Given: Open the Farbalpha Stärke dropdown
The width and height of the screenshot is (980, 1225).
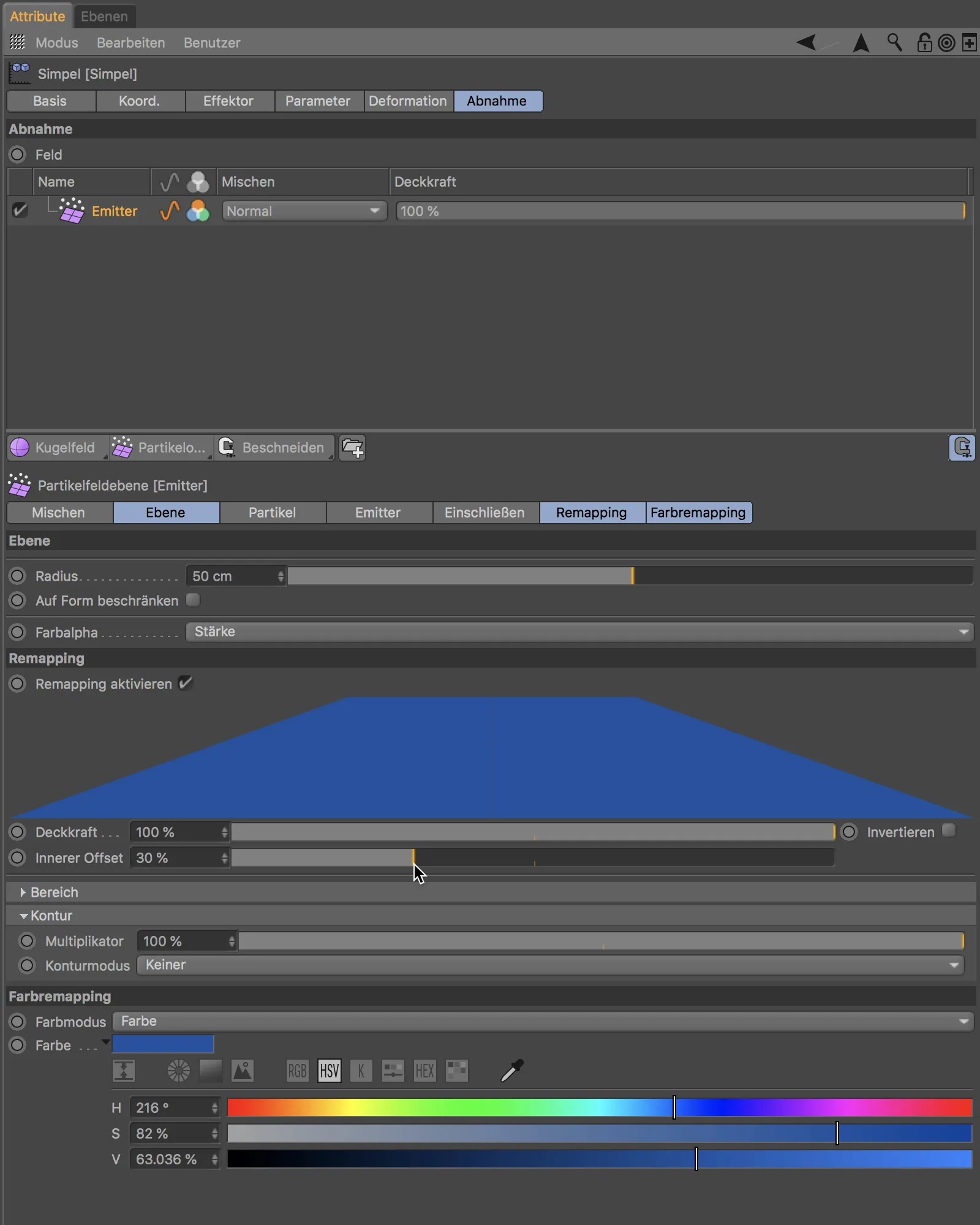Looking at the screenshot, I should (x=579, y=631).
